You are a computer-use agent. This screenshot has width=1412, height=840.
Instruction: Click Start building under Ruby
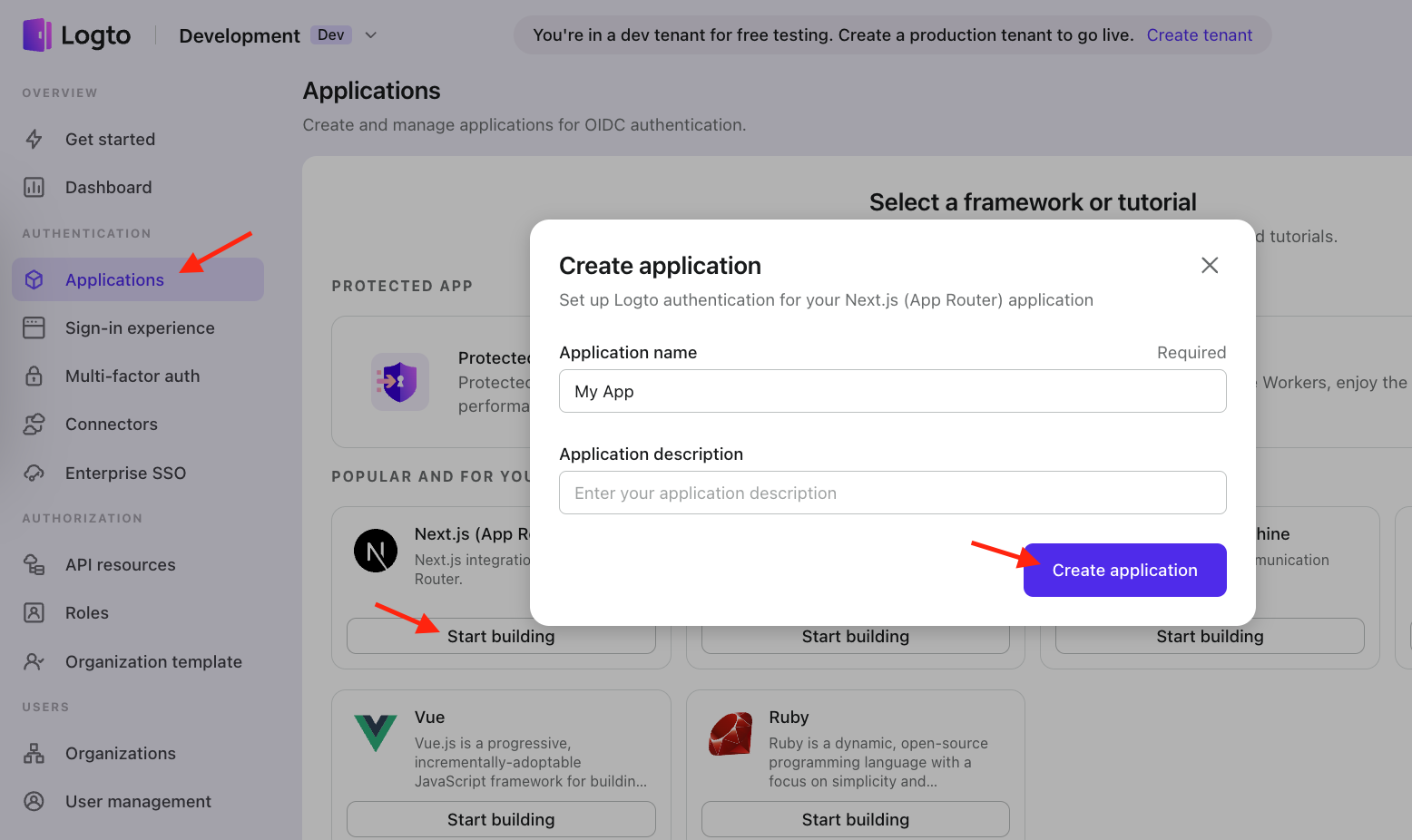tap(855, 819)
